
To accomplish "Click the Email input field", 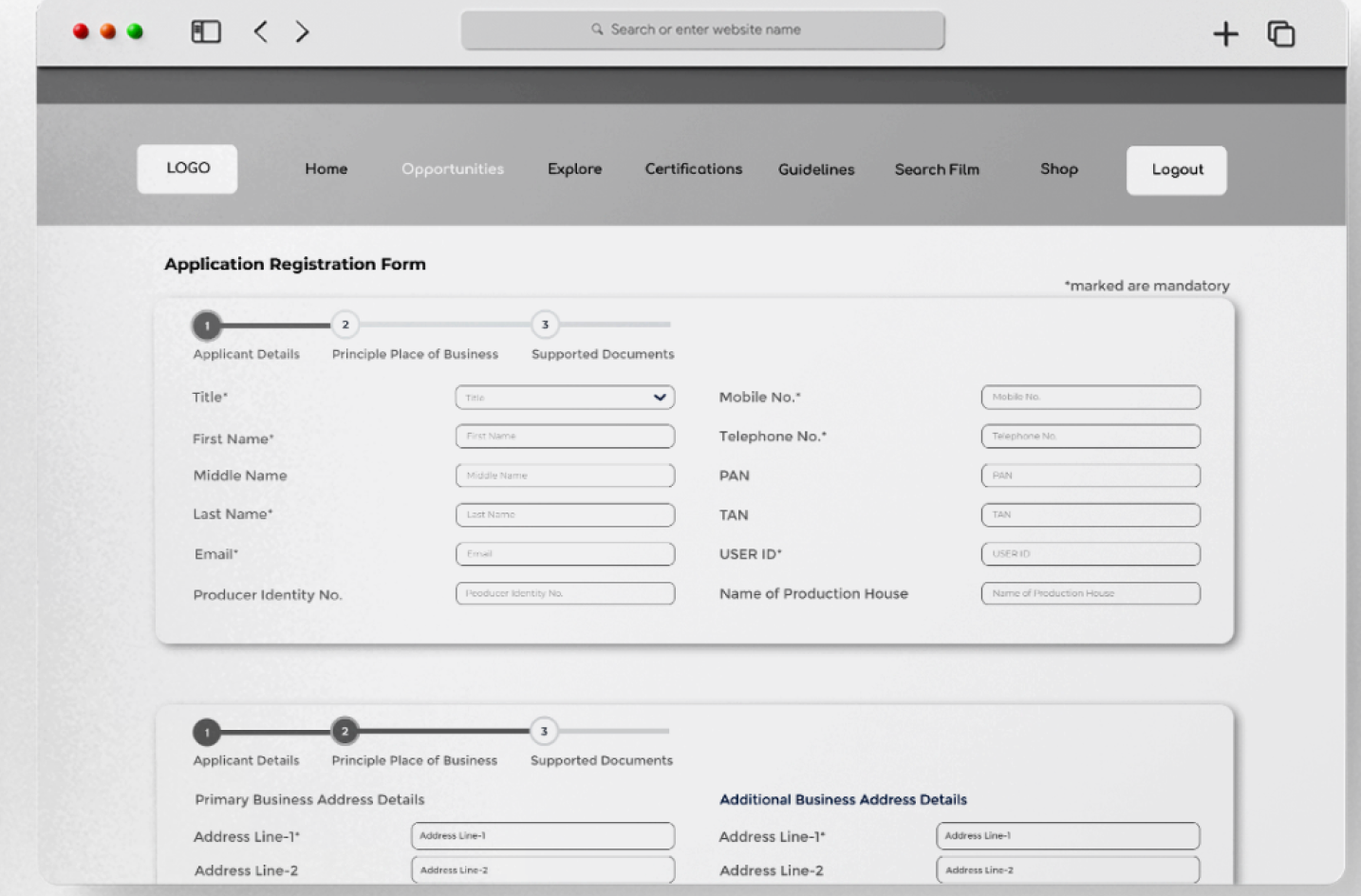I will [x=565, y=554].
